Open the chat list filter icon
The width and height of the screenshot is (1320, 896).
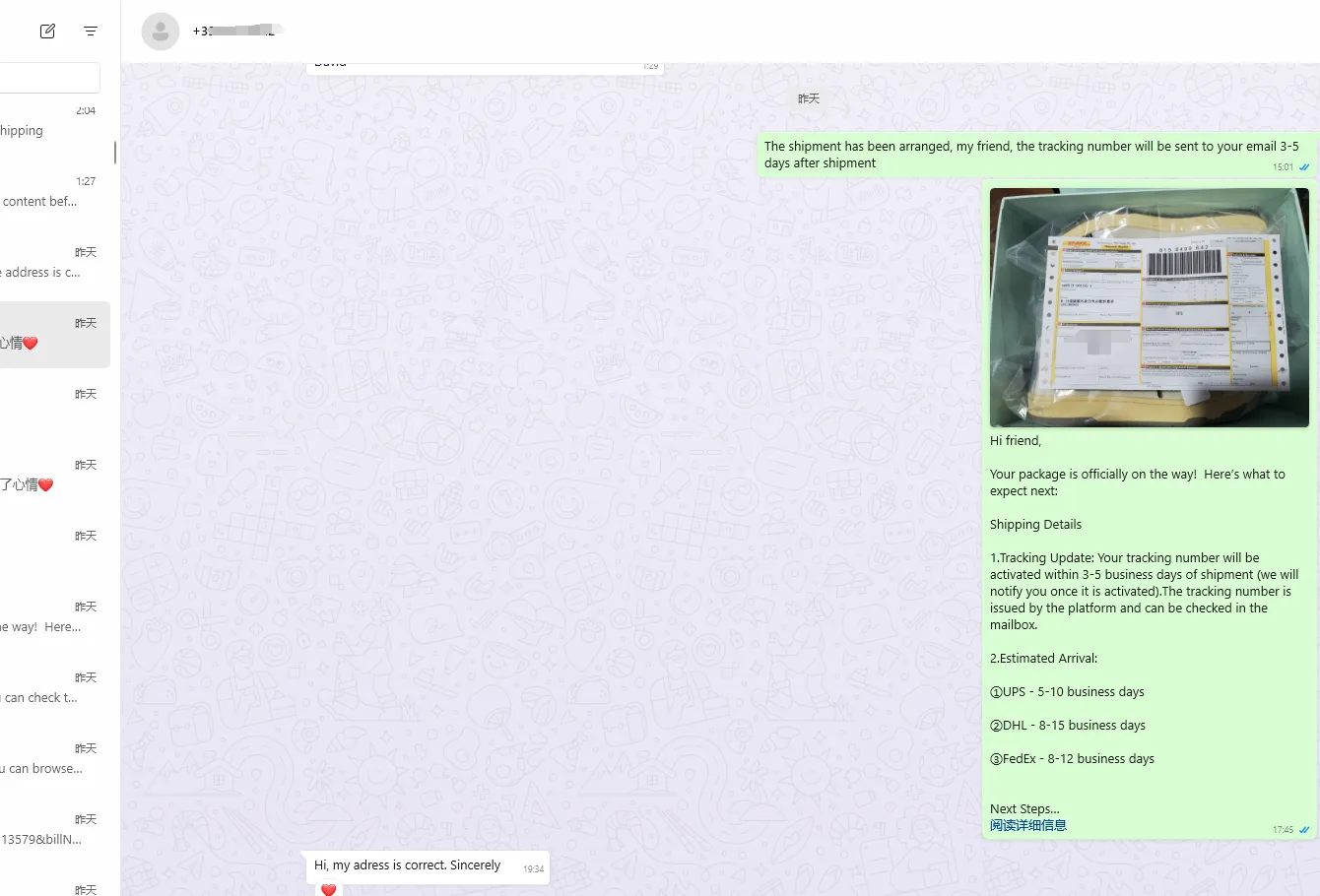pos(91,32)
